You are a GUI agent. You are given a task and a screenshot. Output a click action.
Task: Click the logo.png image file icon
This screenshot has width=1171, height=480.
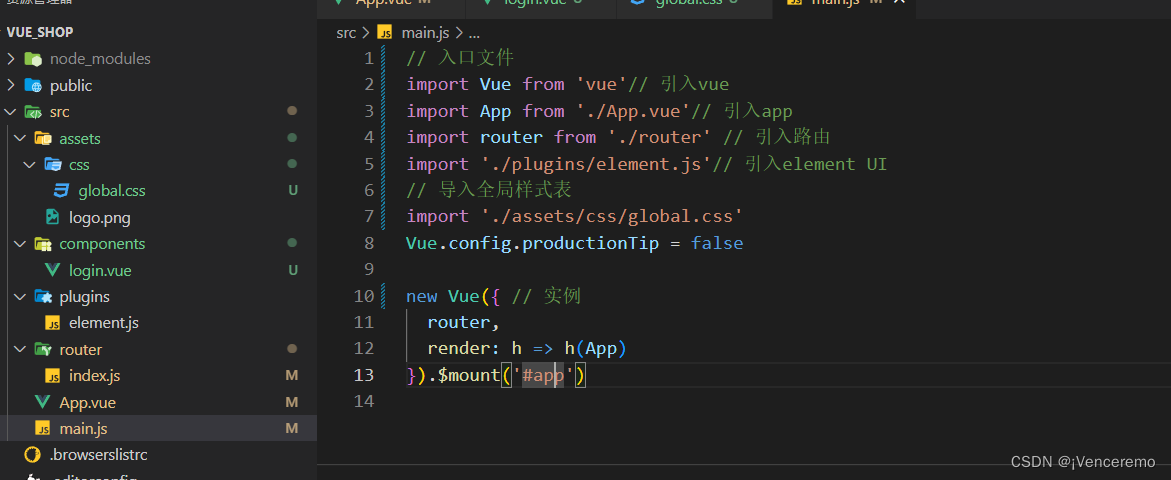[x=52, y=217]
